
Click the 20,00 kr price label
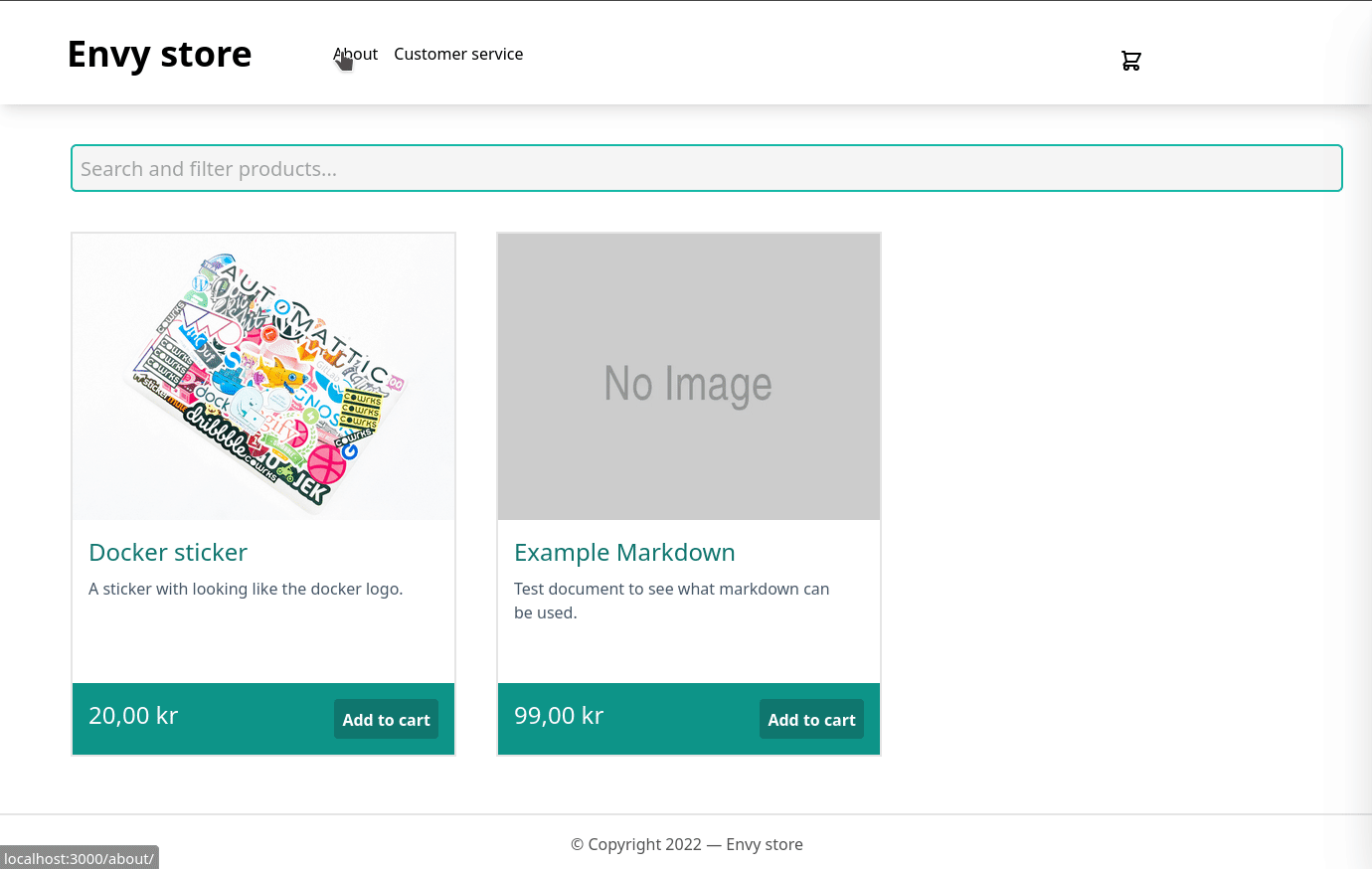133,715
